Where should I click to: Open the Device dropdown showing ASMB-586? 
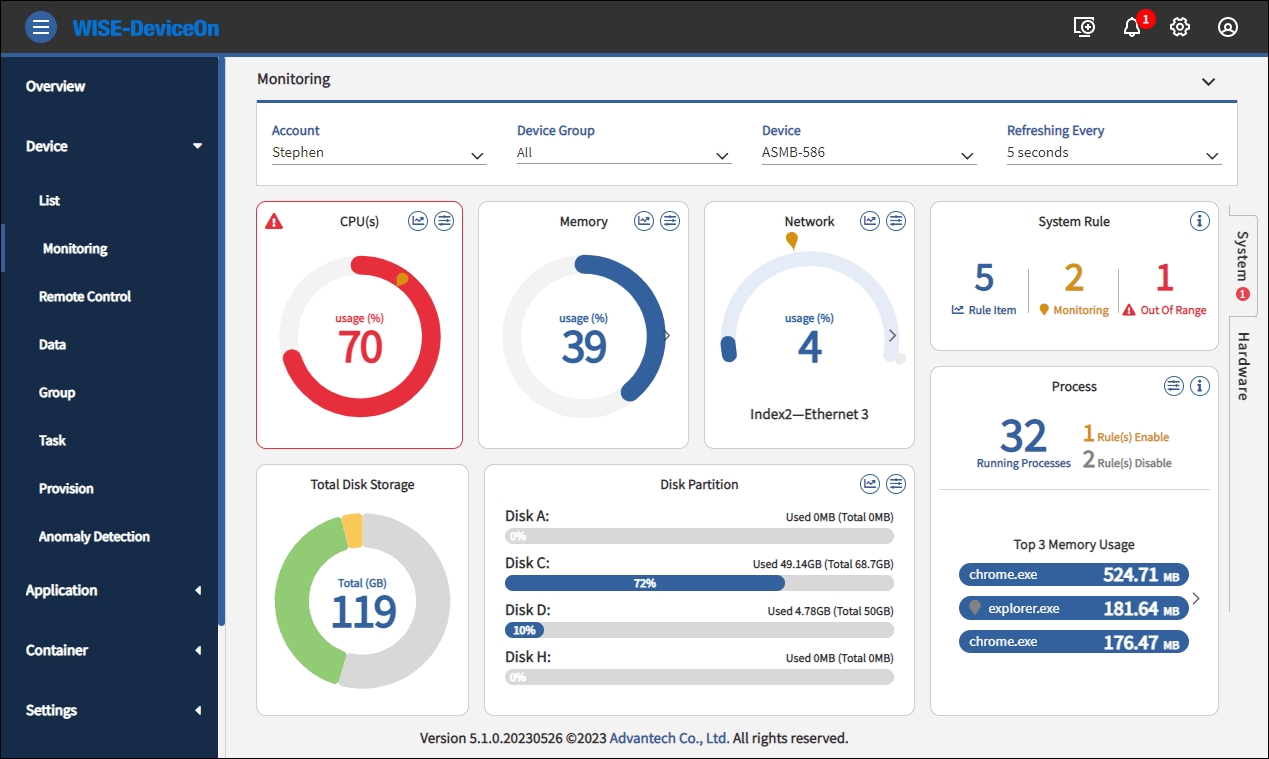(868, 154)
